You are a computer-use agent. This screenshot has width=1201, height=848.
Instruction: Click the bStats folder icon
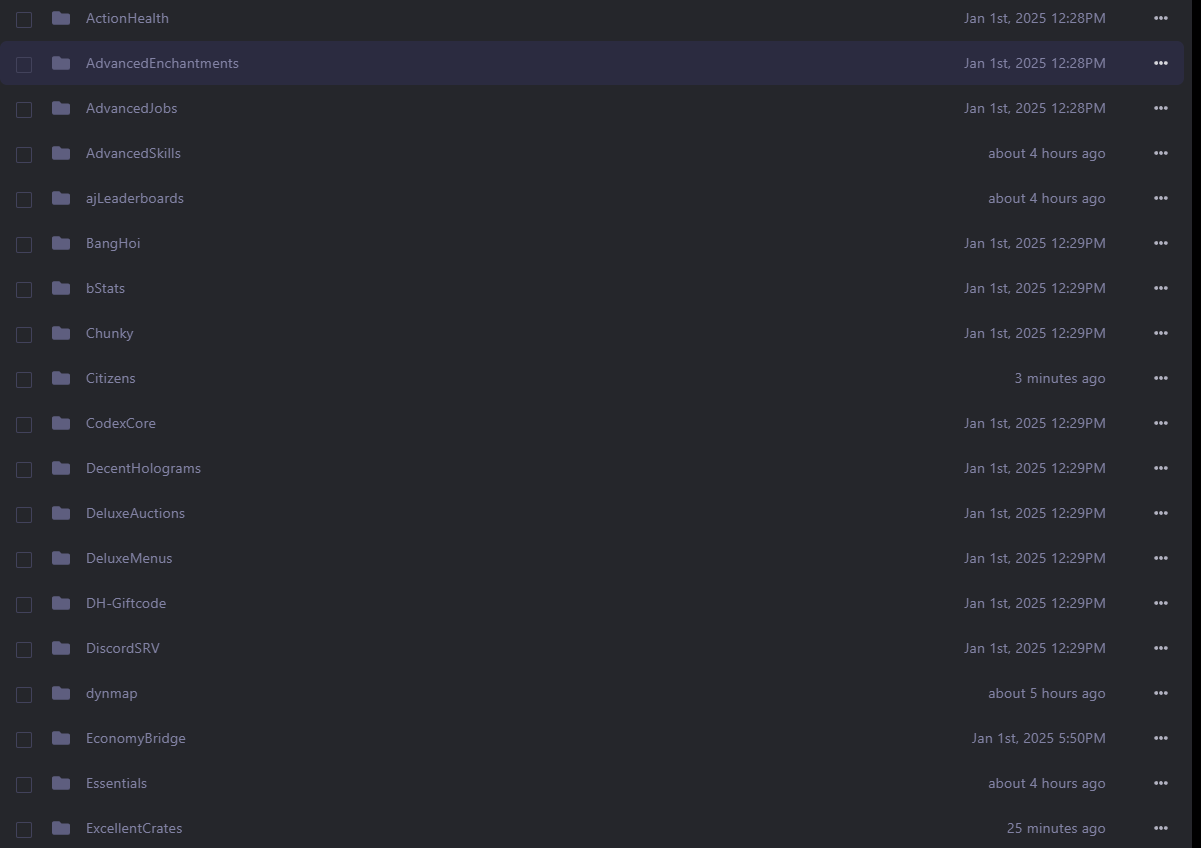(x=61, y=288)
